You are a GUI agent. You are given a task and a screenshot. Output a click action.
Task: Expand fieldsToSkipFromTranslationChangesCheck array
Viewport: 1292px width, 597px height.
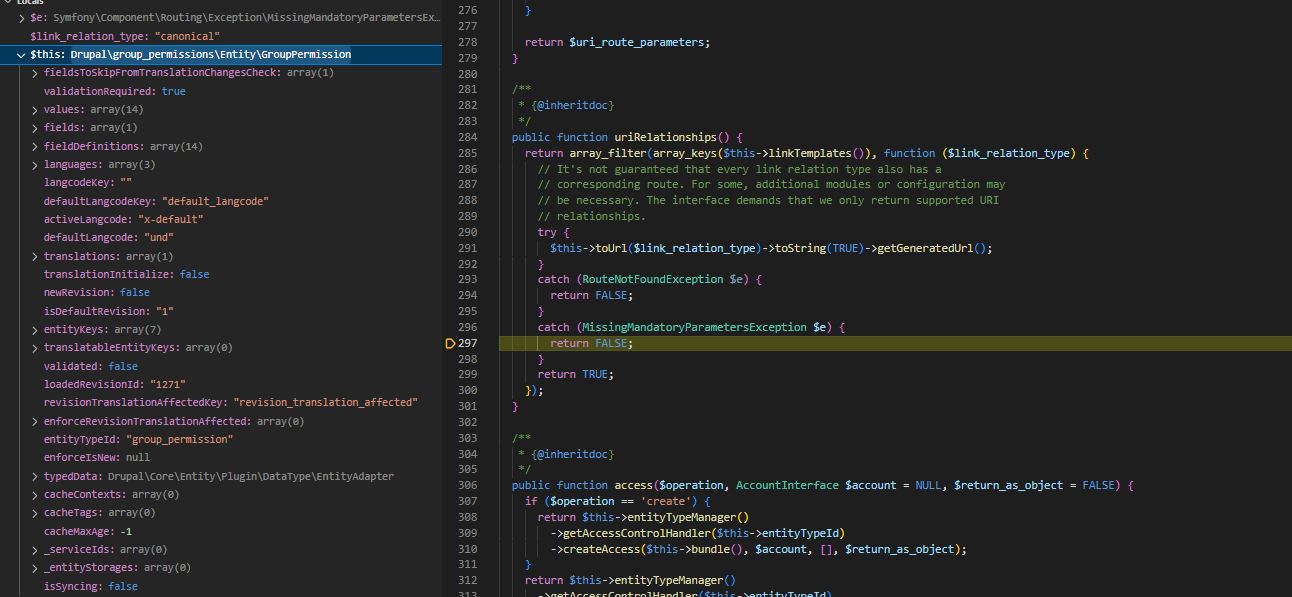pos(36,73)
